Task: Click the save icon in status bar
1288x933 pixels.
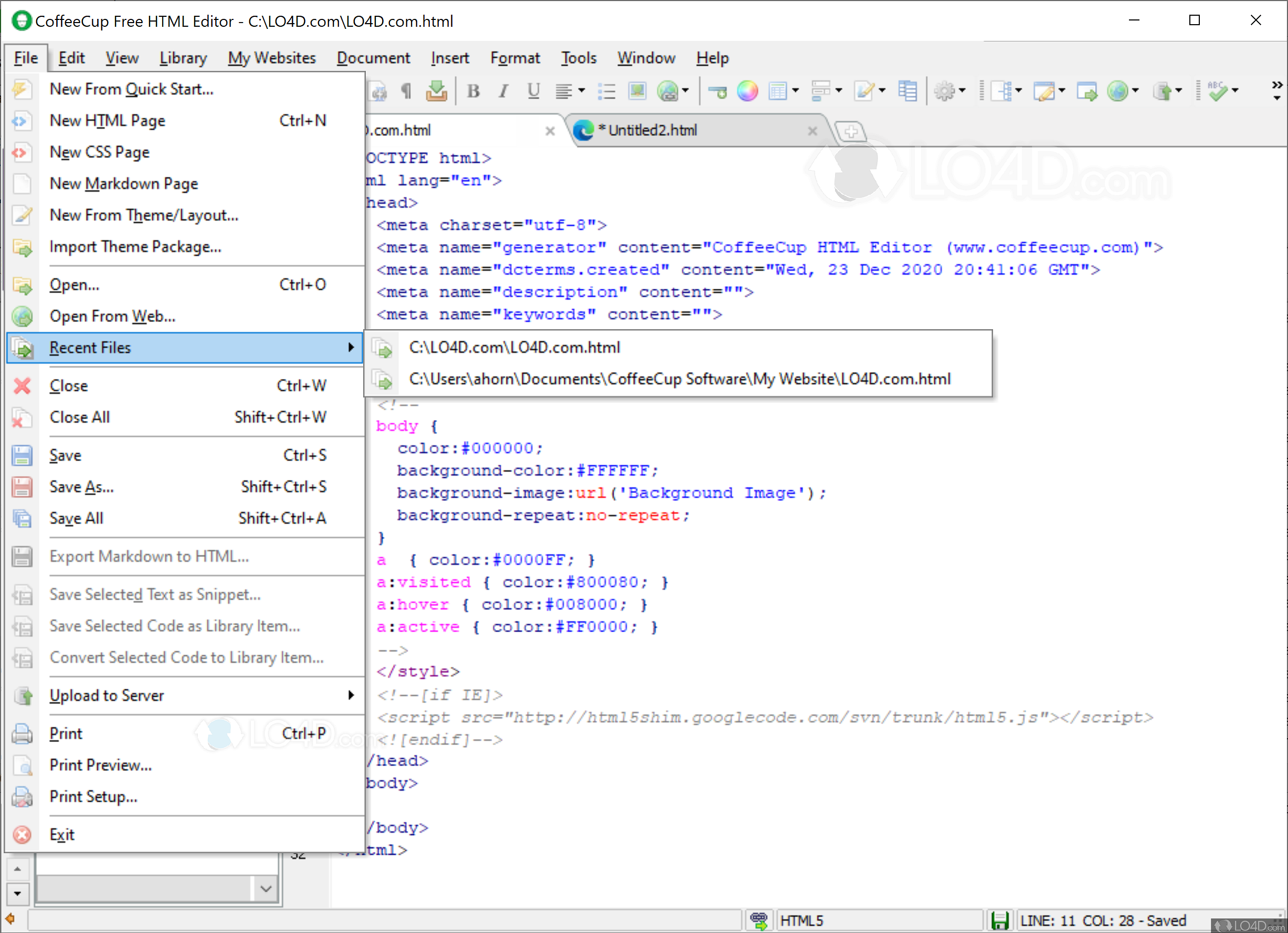Action: 999,920
